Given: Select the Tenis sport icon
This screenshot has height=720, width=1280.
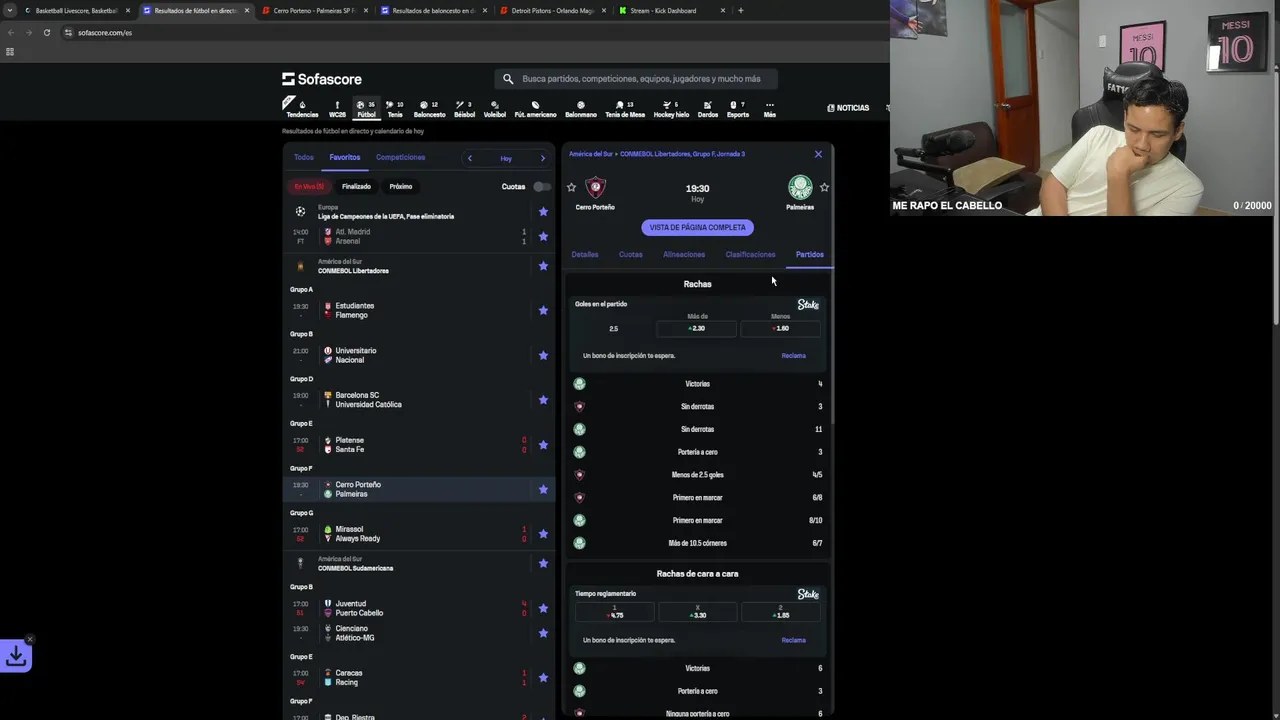Looking at the screenshot, I should click(395, 109).
